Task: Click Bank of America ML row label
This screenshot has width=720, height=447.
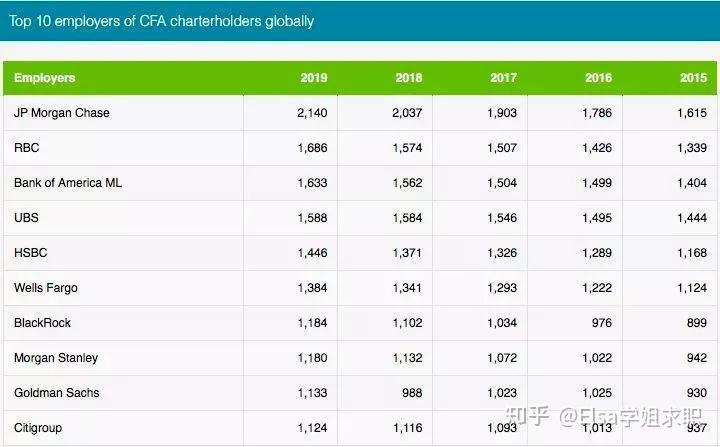Action: tap(68, 182)
